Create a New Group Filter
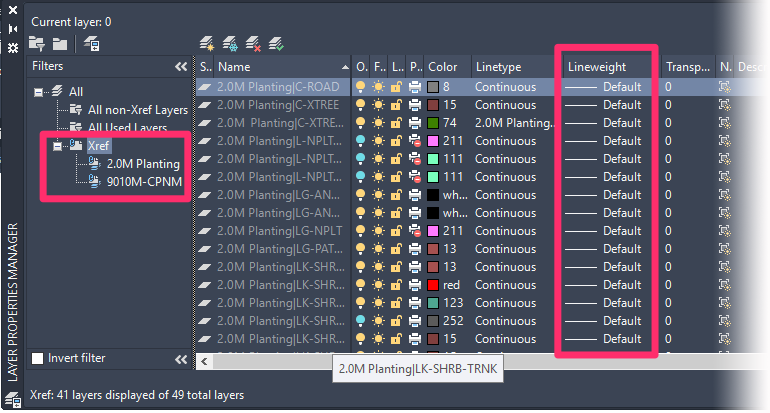This screenshot has height=413, width=770. [60, 44]
